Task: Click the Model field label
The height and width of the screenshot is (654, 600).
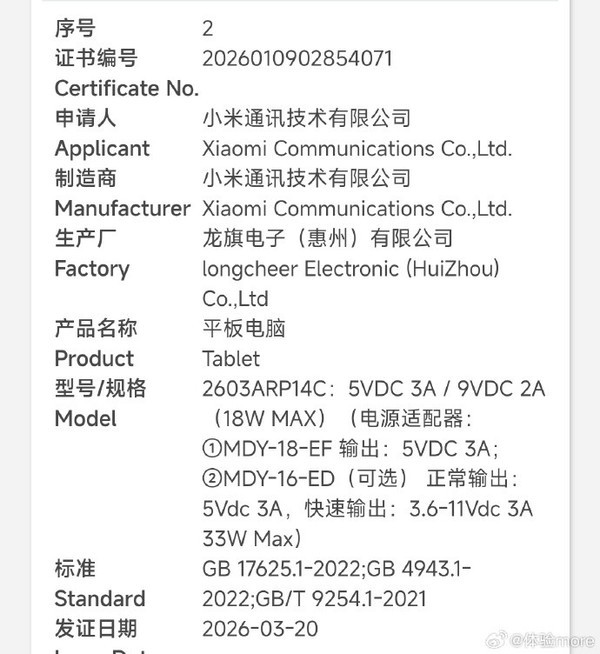Action: [86, 418]
